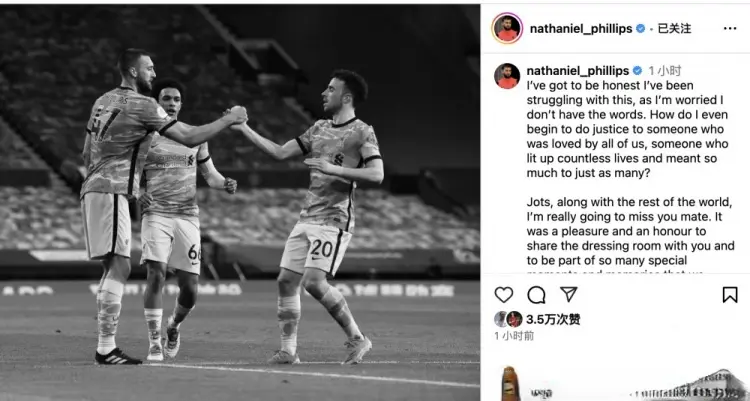
Task: Click verified badge in post header
Action: [640, 29]
